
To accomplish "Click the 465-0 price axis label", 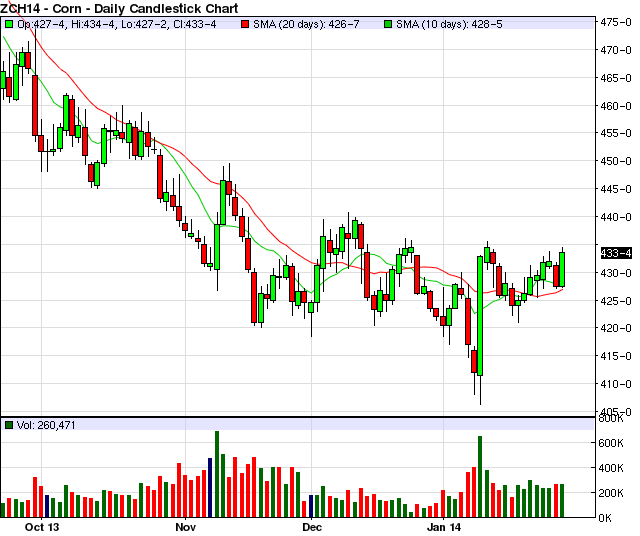I will click(x=616, y=78).
